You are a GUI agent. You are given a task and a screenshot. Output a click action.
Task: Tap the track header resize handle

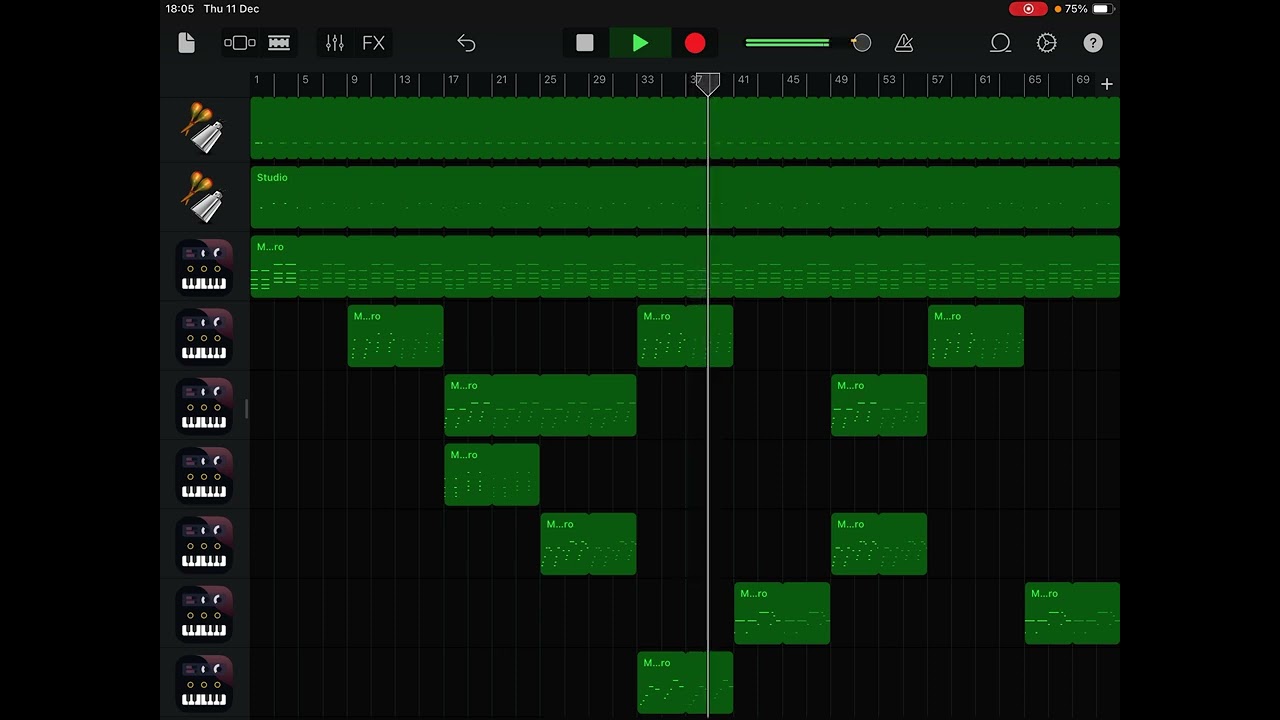tap(246, 408)
